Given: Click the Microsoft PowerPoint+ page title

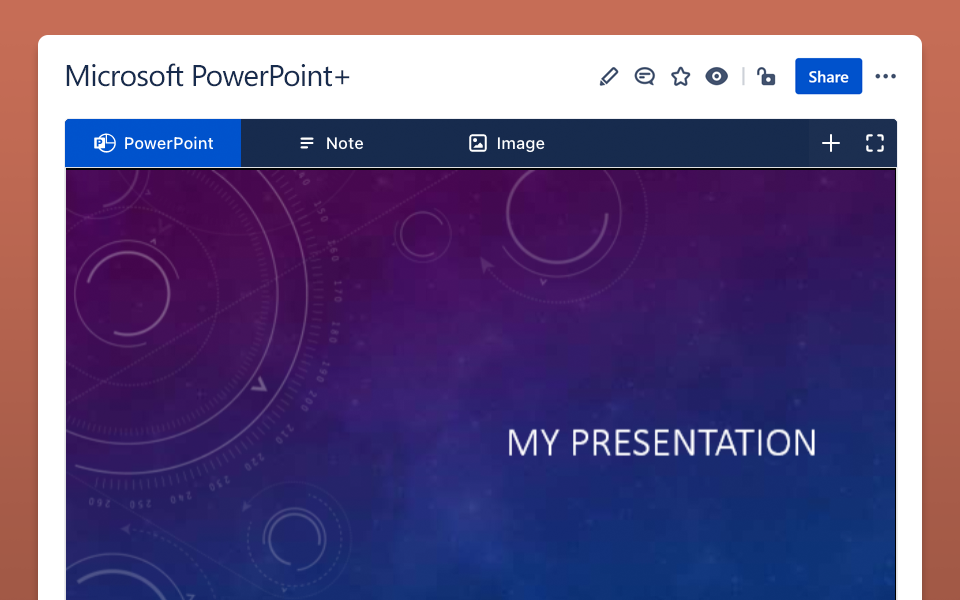Looking at the screenshot, I should [x=208, y=77].
